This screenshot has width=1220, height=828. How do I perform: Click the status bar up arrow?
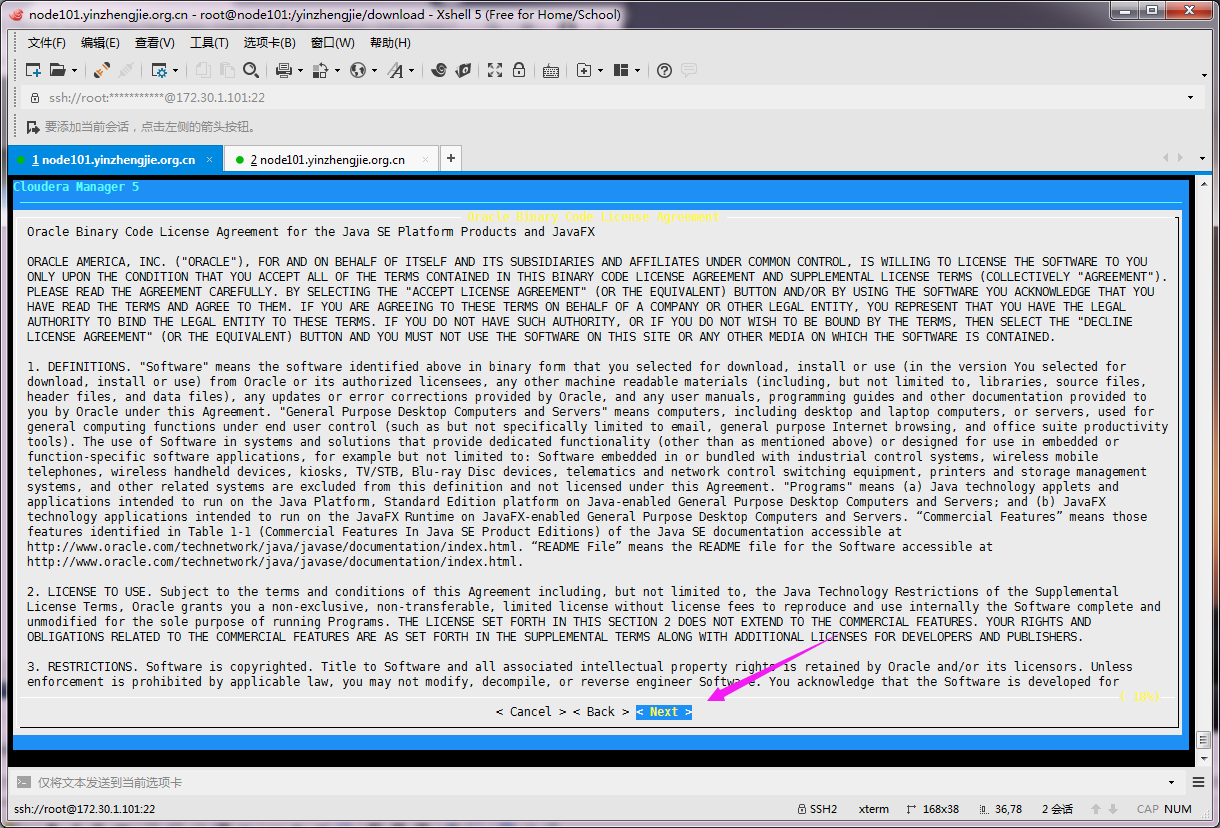(x=1096, y=809)
